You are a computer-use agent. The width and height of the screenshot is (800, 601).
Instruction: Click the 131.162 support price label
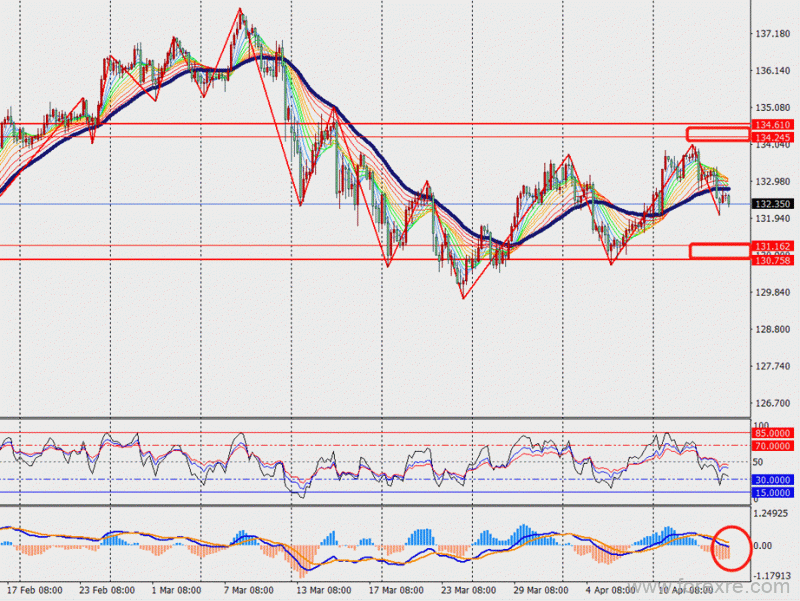tap(773, 246)
